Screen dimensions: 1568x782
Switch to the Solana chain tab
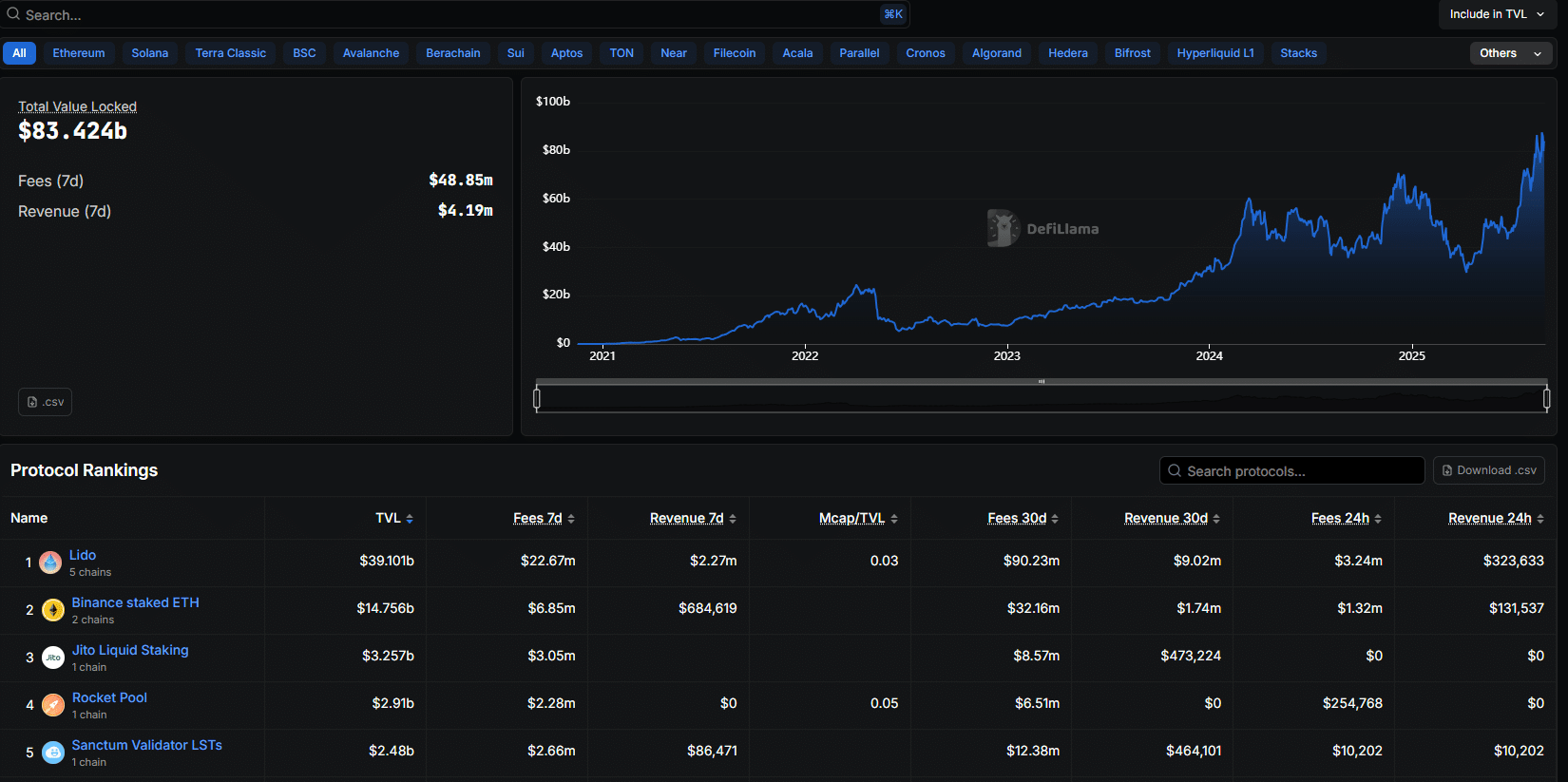point(149,53)
